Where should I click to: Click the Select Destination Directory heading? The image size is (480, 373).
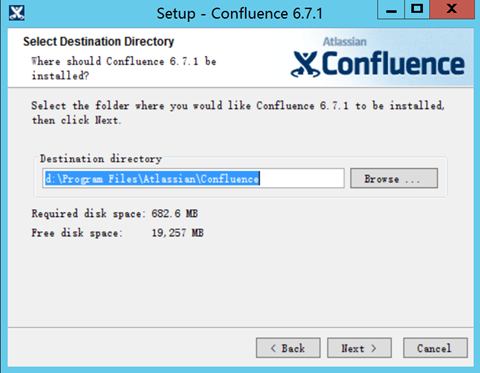[99, 42]
